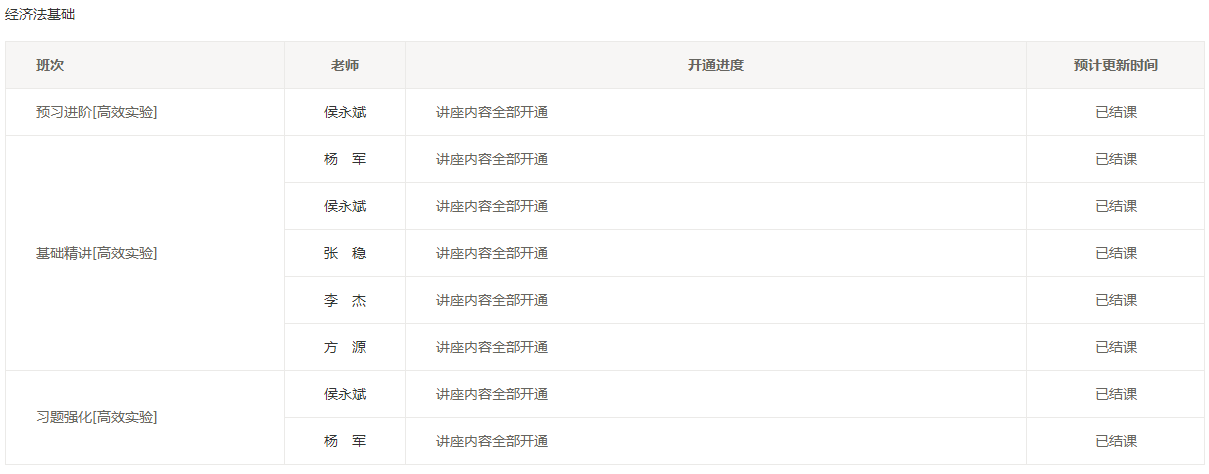
Task: Click 讲座内容全部开通 in the 预习进阶 row
Action: coord(492,112)
